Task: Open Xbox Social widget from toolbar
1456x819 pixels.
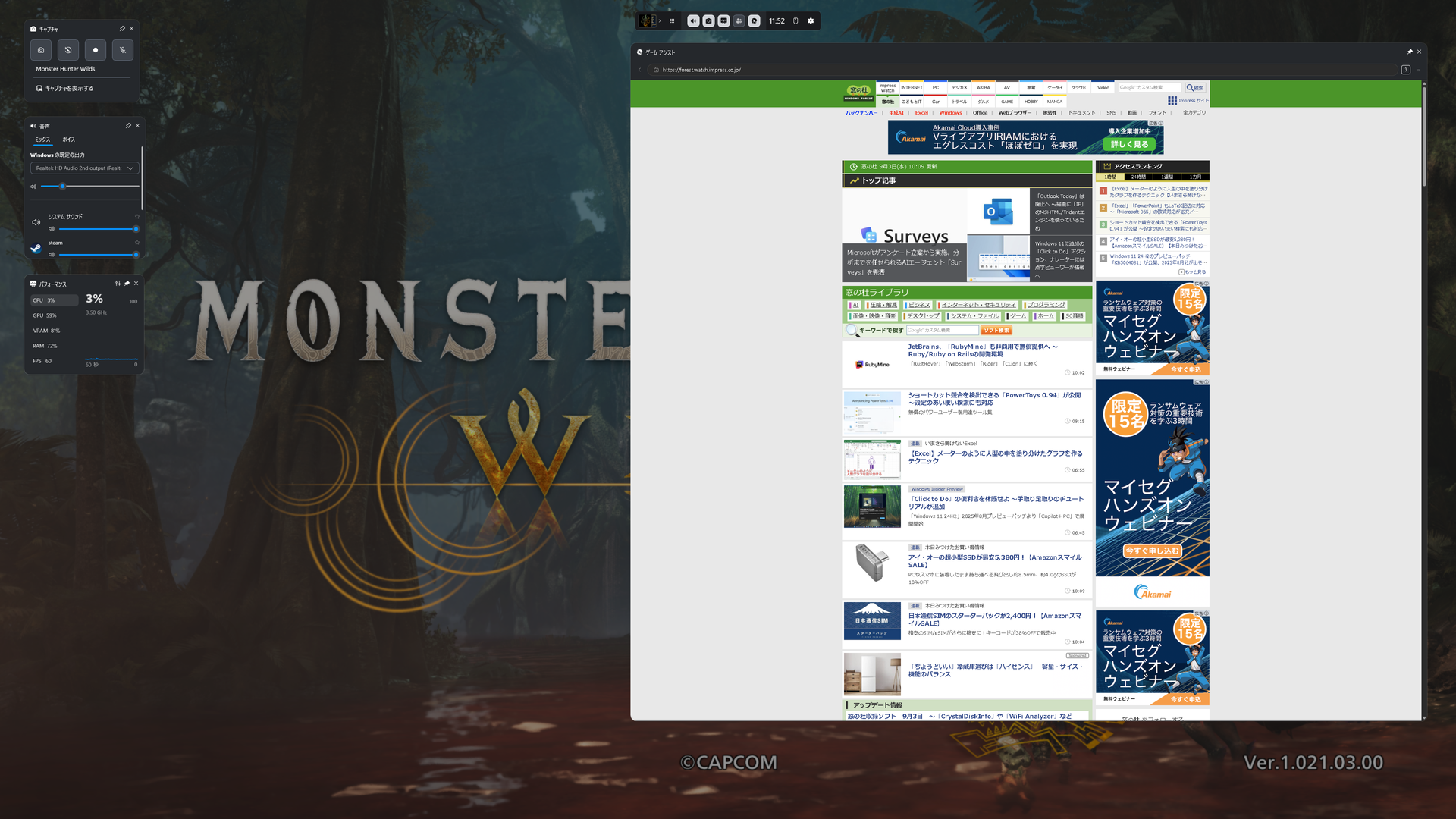Action: coord(739,21)
